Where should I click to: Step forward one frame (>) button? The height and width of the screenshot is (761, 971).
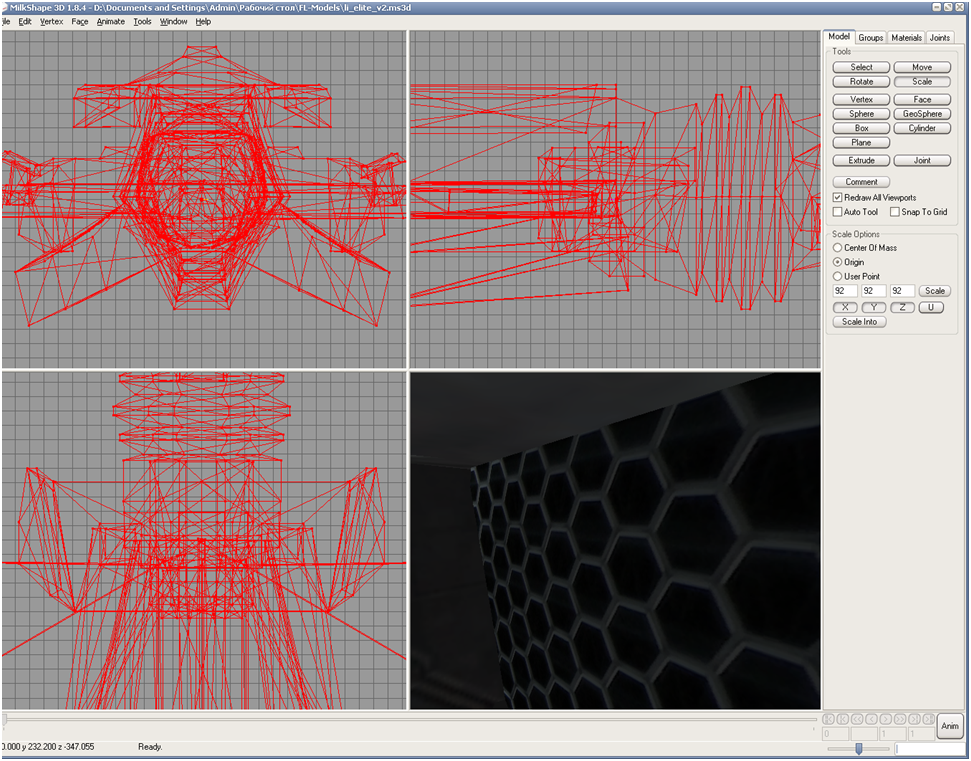tap(886, 719)
